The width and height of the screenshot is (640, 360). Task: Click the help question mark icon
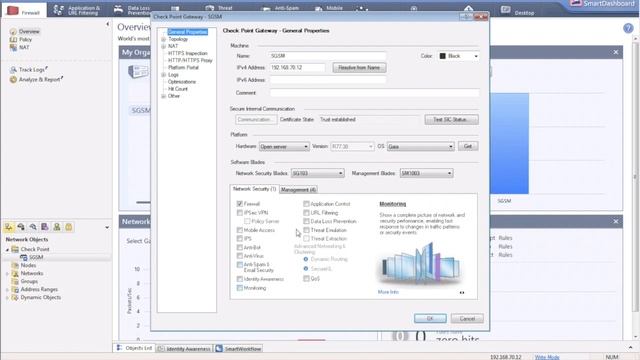tap(628, 28)
